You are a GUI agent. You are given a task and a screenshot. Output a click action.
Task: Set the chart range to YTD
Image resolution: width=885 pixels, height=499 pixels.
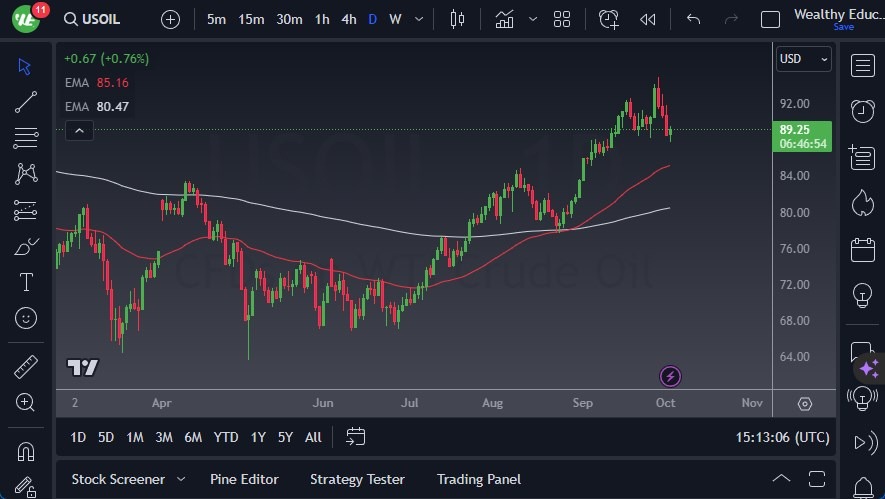coord(226,437)
